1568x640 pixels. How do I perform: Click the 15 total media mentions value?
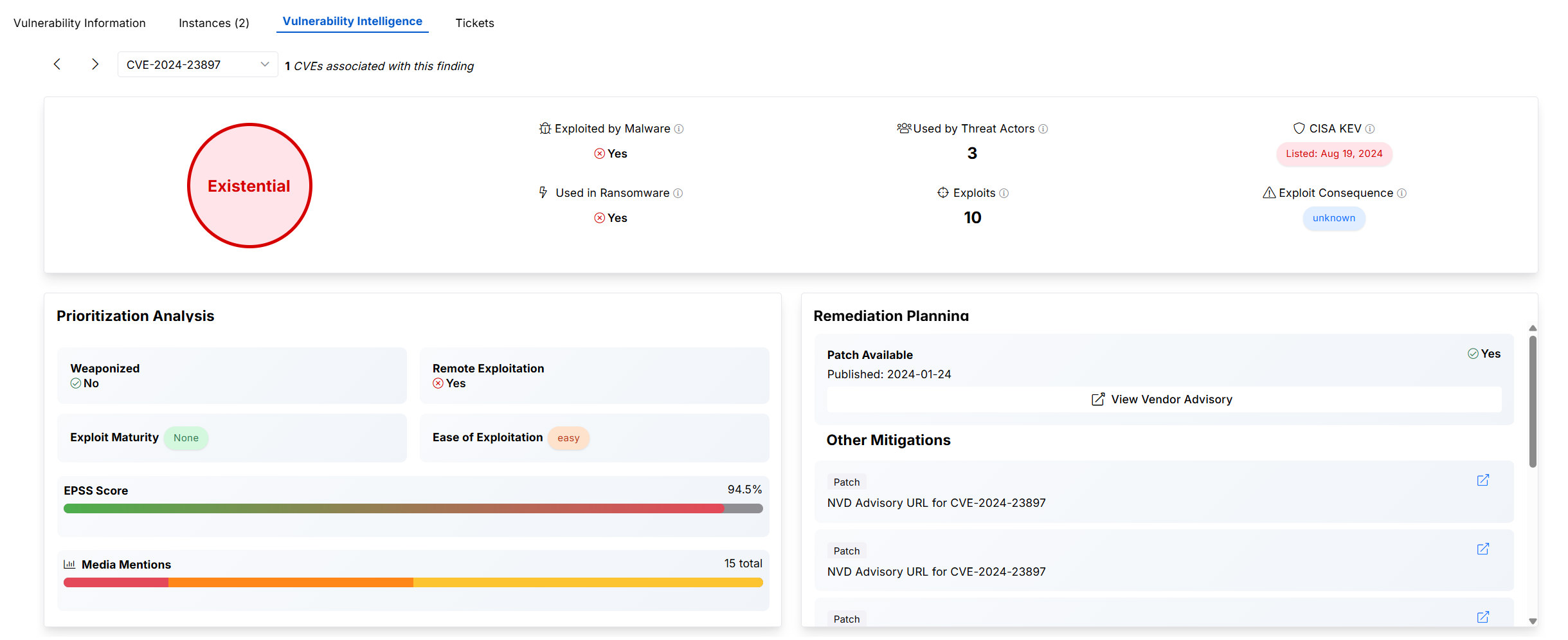click(743, 563)
